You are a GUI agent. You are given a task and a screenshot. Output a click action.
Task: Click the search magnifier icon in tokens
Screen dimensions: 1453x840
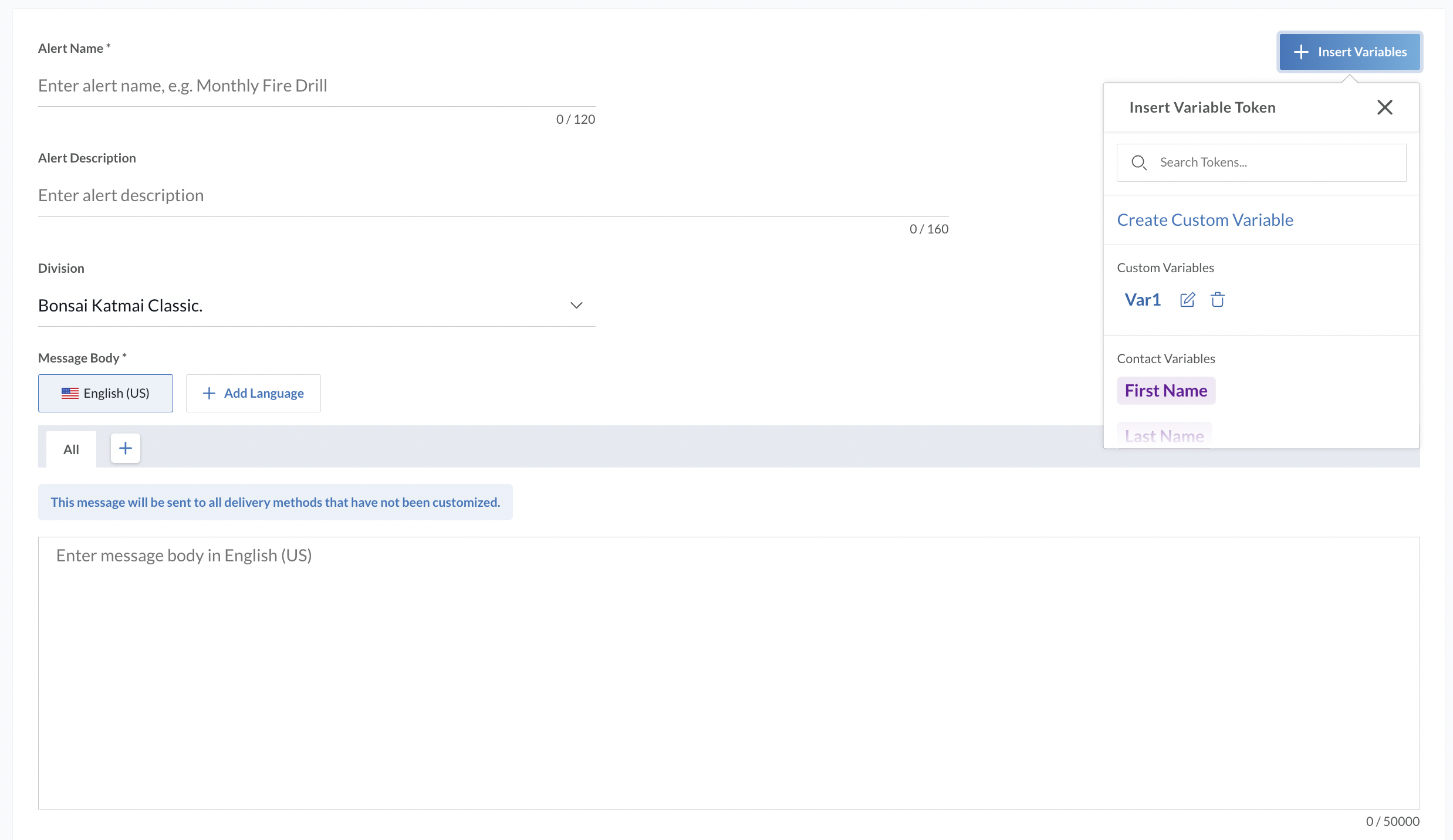(1138, 162)
